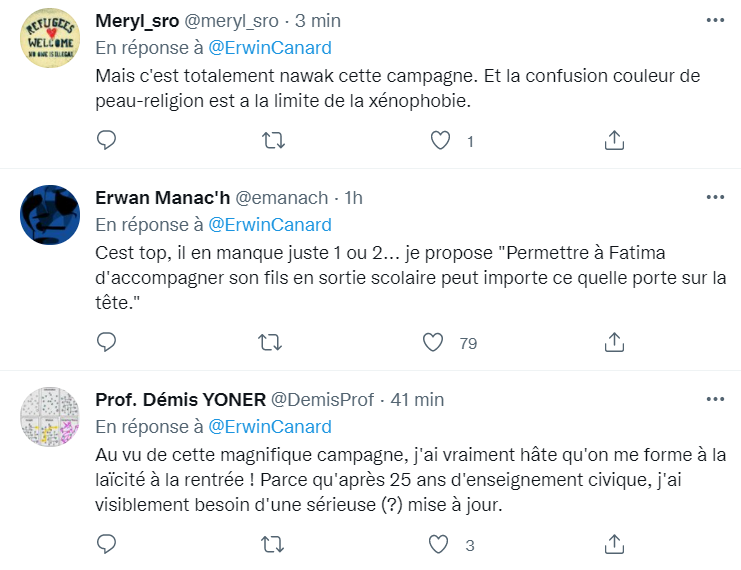Open more options on Erwan Manac'h's tweet
Image resolution: width=741 pixels, height=570 pixels.
click(x=714, y=197)
